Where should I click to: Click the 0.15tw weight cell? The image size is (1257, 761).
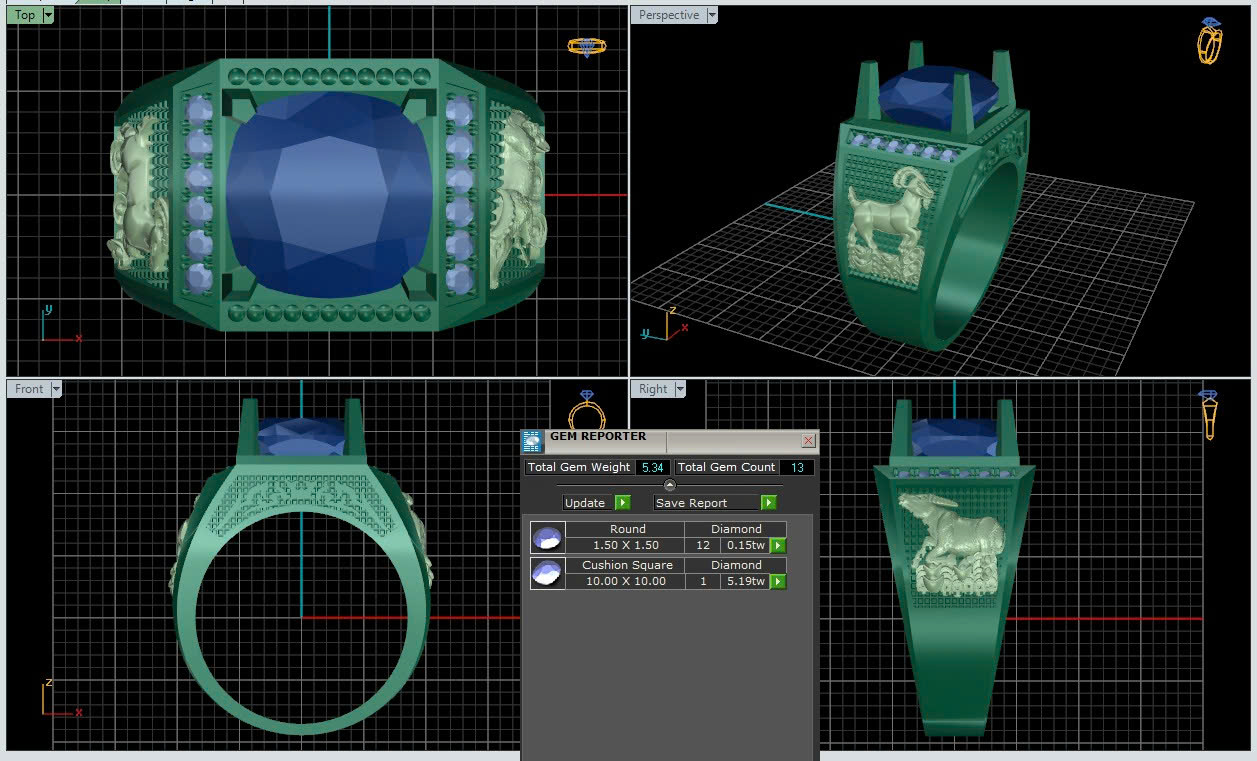[746, 546]
